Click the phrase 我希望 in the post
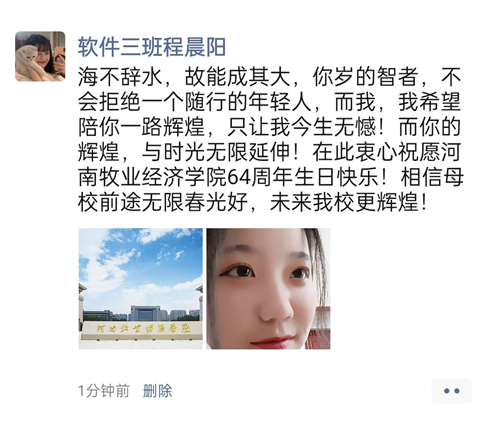Image resolution: width=500 pixels, height=422 pixels. tap(429, 102)
